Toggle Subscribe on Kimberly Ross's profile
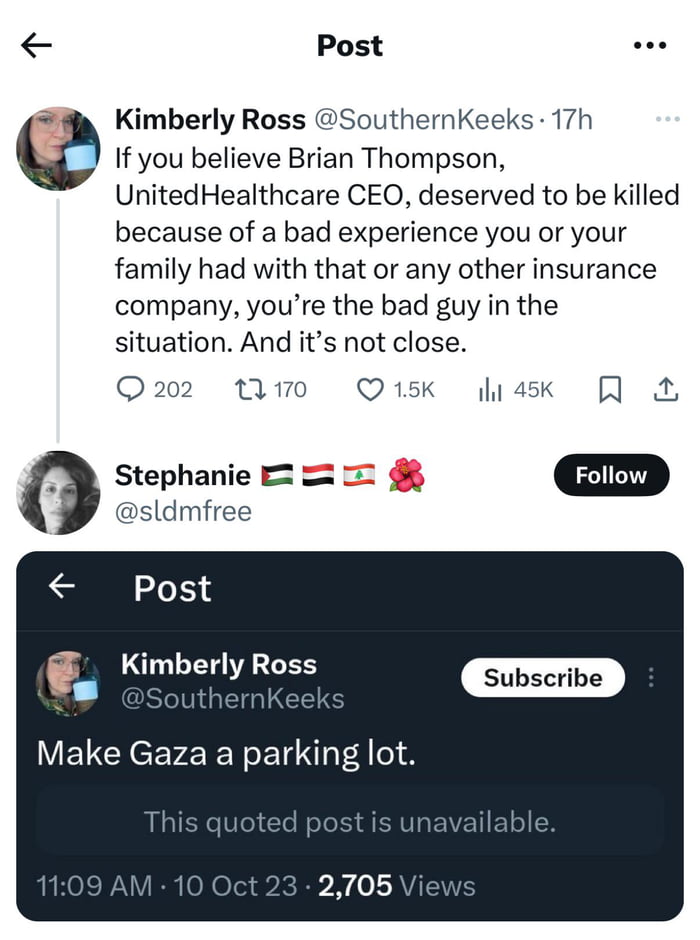Image resolution: width=700 pixels, height=940 pixels. pyautogui.click(x=543, y=678)
